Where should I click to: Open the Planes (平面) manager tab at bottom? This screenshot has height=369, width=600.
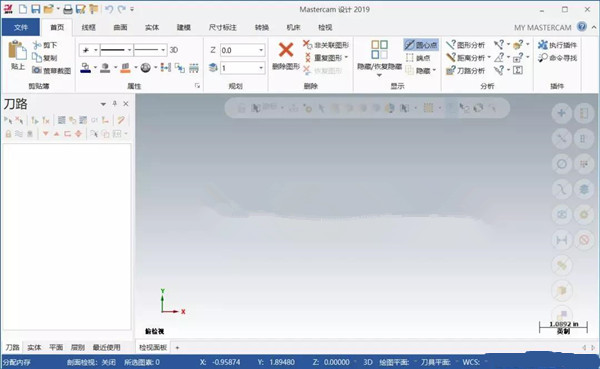pyautogui.click(x=56, y=347)
